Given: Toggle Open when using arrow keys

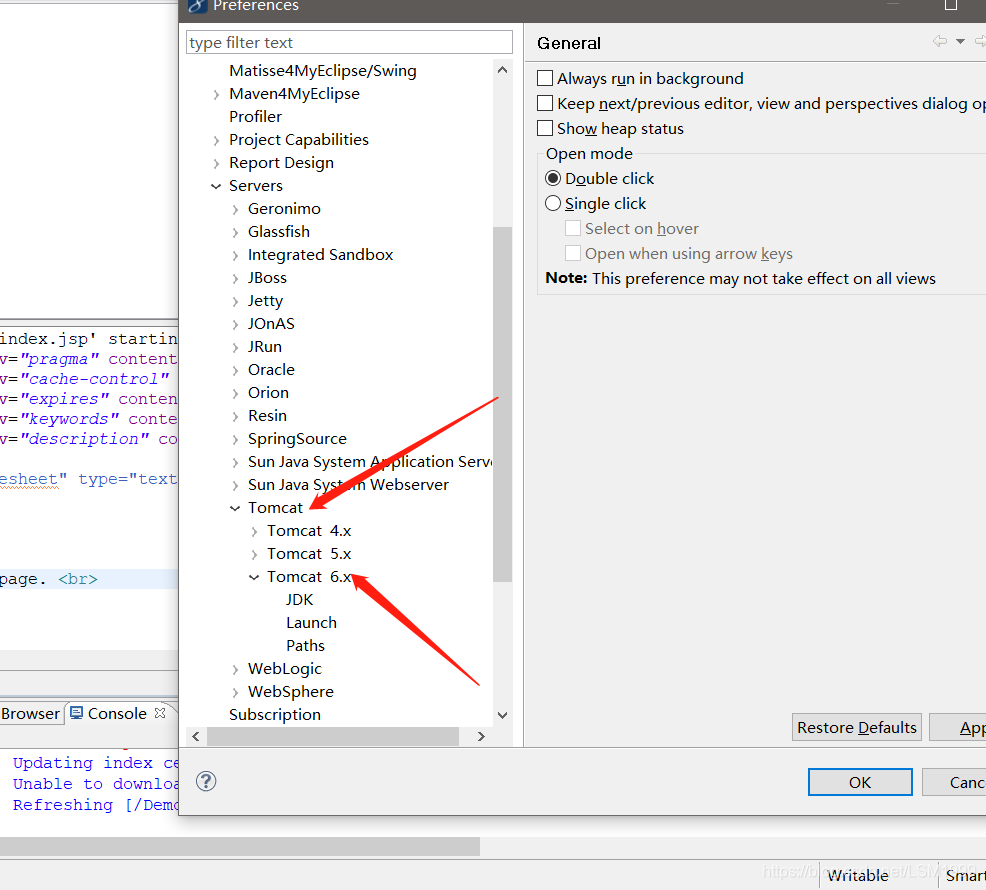Looking at the screenshot, I should (573, 253).
